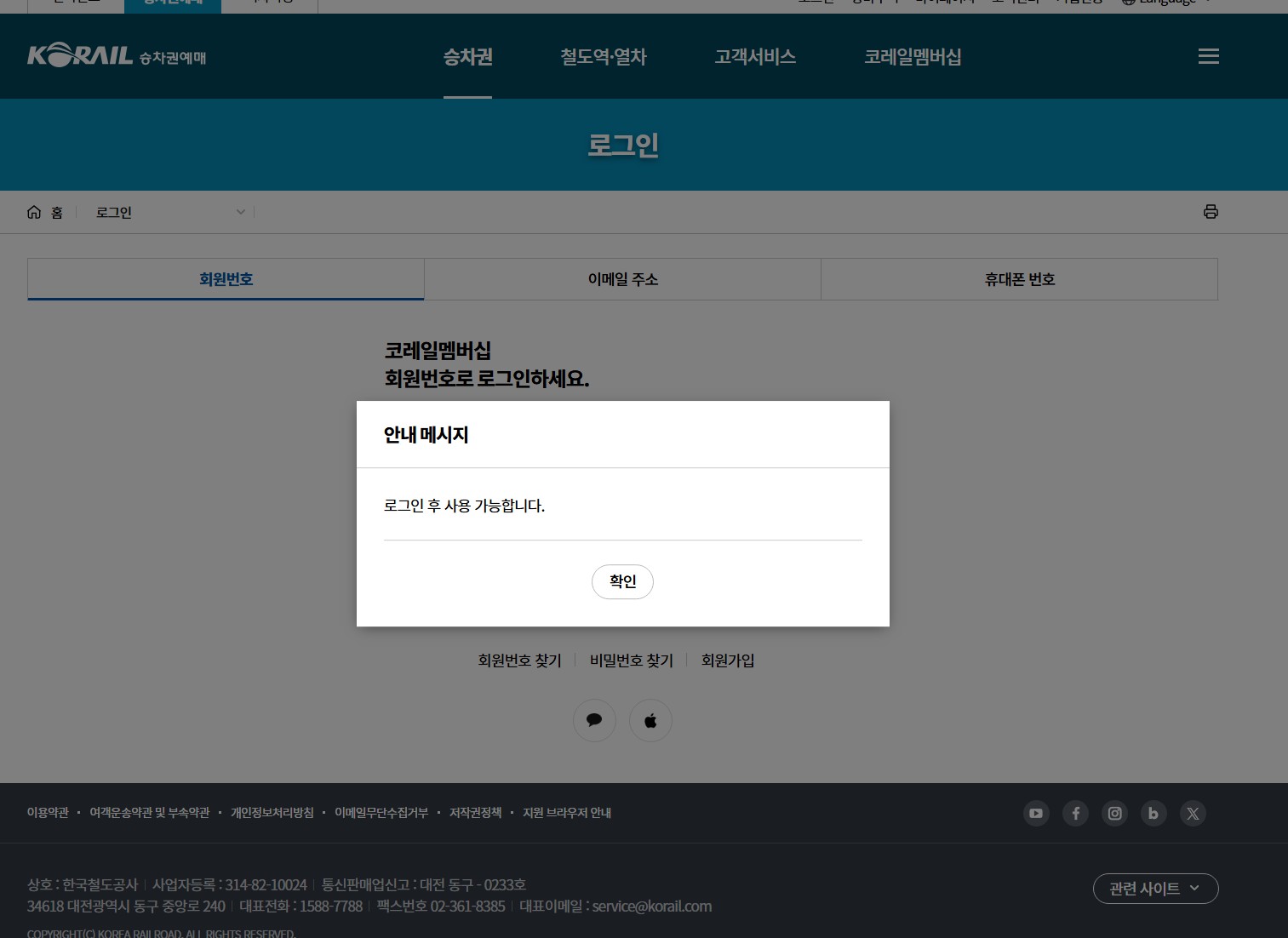Click the home icon in the breadcrumb
The width and height of the screenshot is (1288, 938).
[x=34, y=212]
